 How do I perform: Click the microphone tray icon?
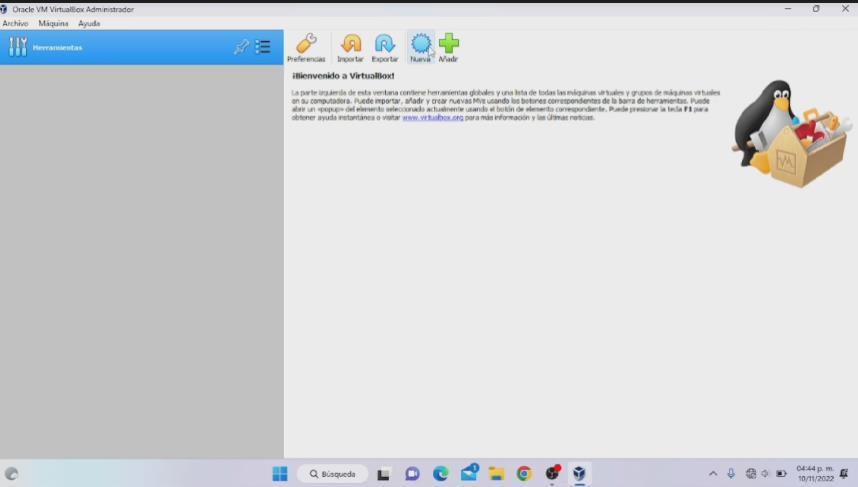(x=731, y=474)
